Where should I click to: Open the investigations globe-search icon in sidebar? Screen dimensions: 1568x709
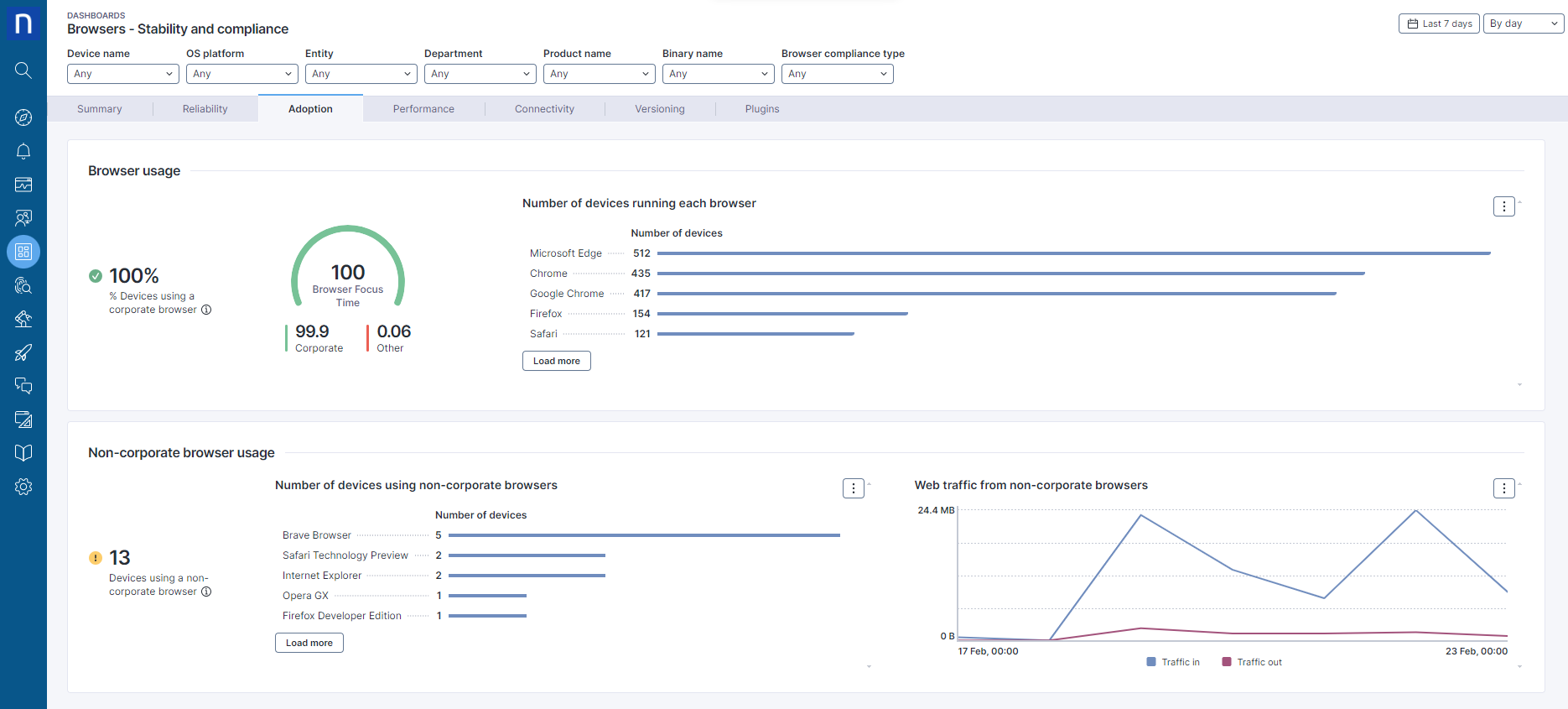pos(23,285)
